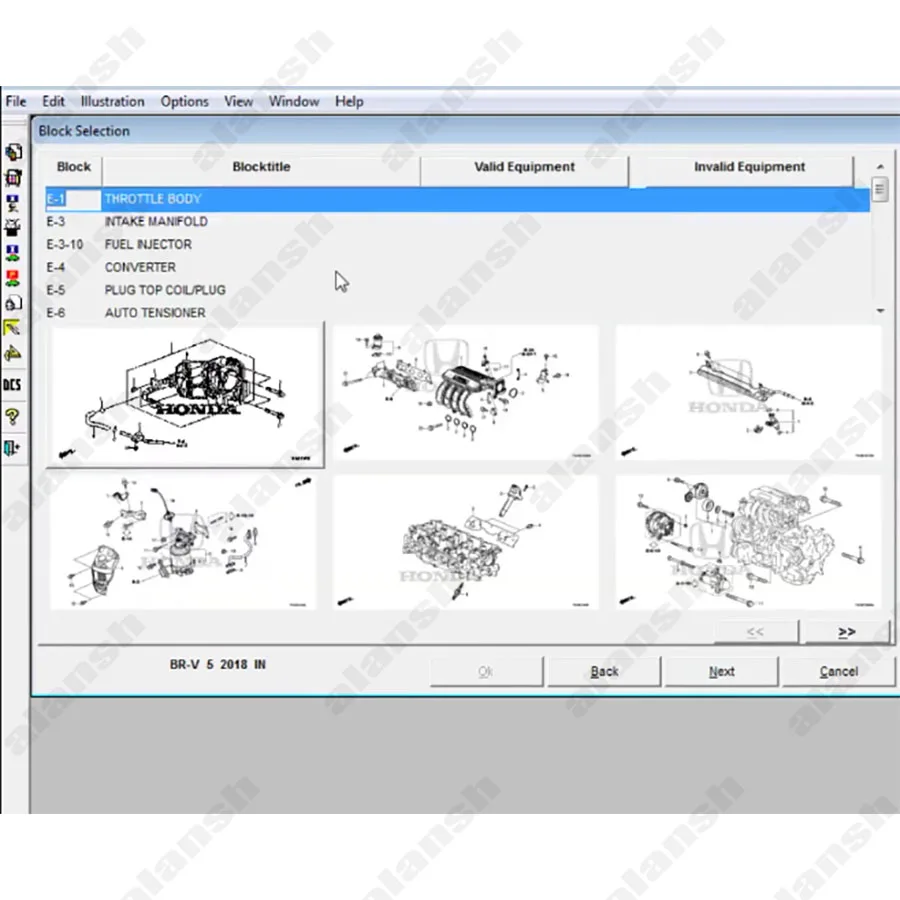The height and width of the screenshot is (900, 900).
Task: Click the DCS icon in left toolbar
Action: (13, 384)
